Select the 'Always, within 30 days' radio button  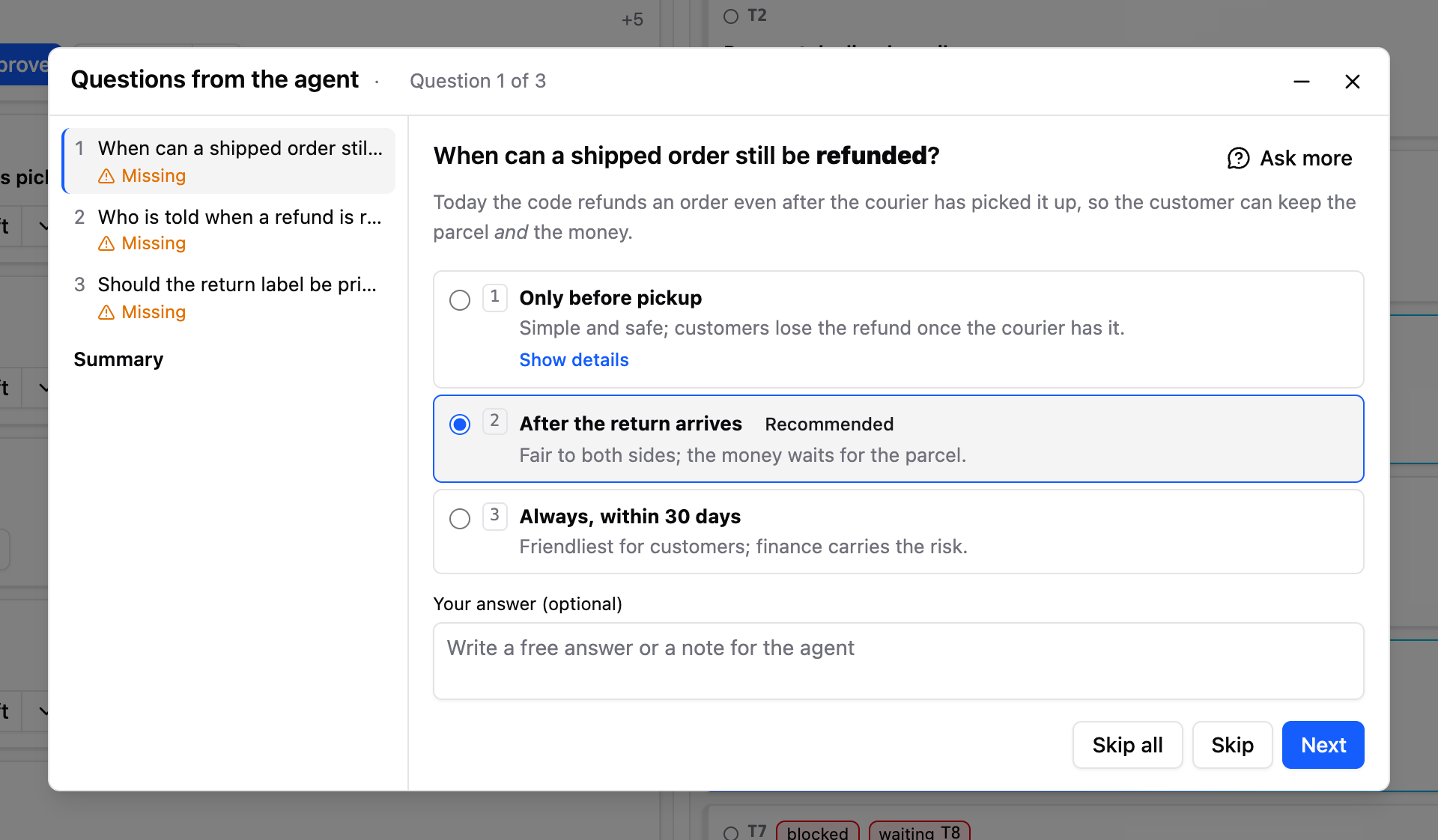460,519
